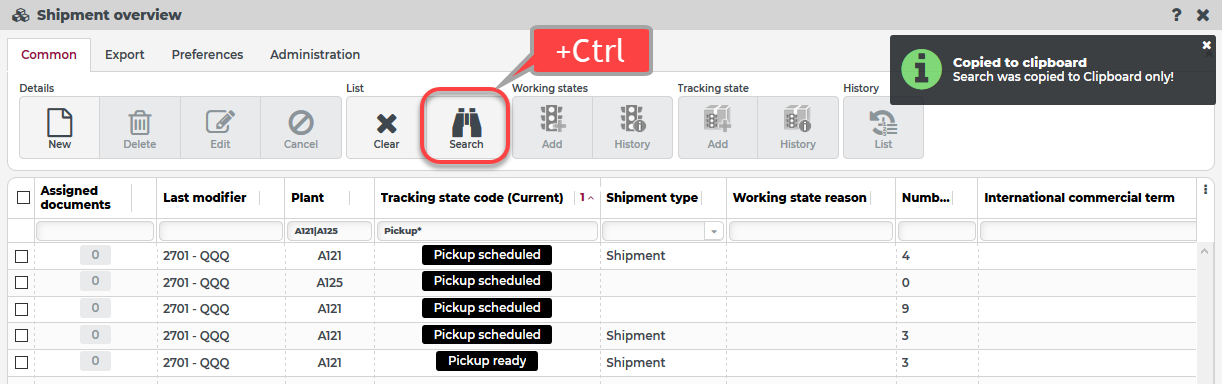Image resolution: width=1222 pixels, height=384 pixels.
Task: Switch to the Export tab
Action: (125, 55)
